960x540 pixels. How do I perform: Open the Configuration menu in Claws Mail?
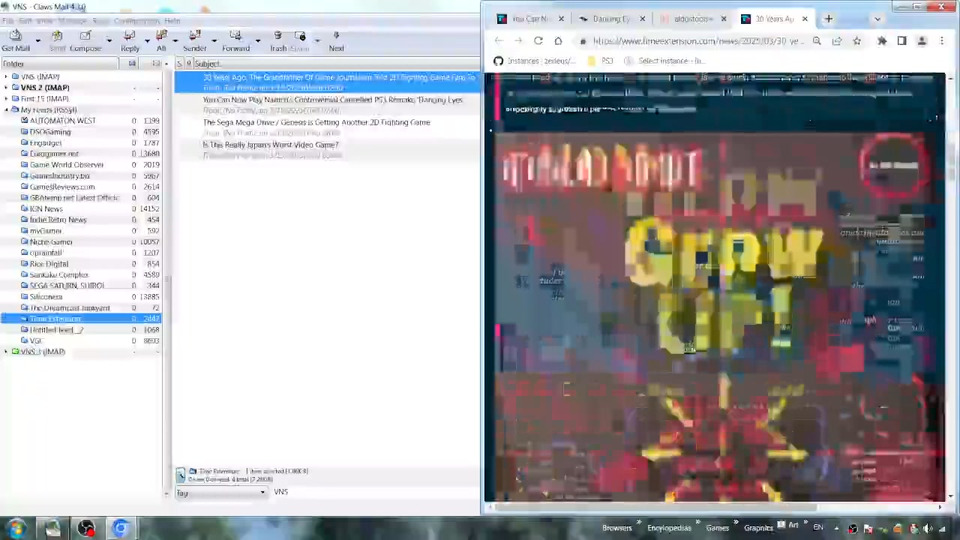(137, 21)
